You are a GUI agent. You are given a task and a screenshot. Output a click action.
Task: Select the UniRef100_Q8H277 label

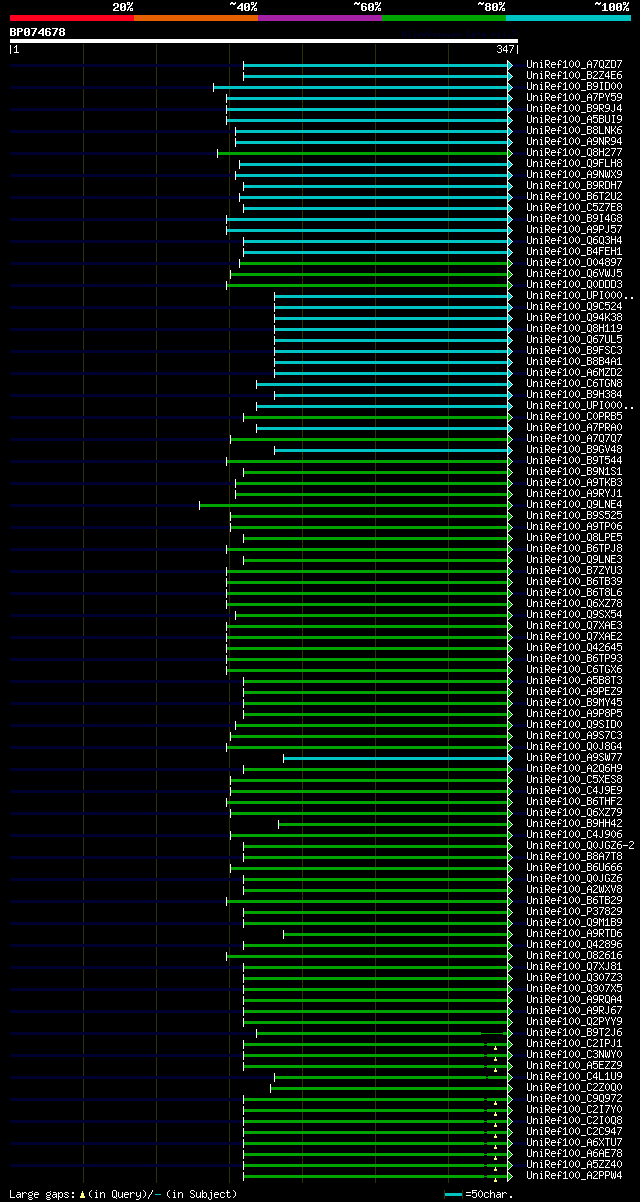pyautogui.click(x=574, y=152)
